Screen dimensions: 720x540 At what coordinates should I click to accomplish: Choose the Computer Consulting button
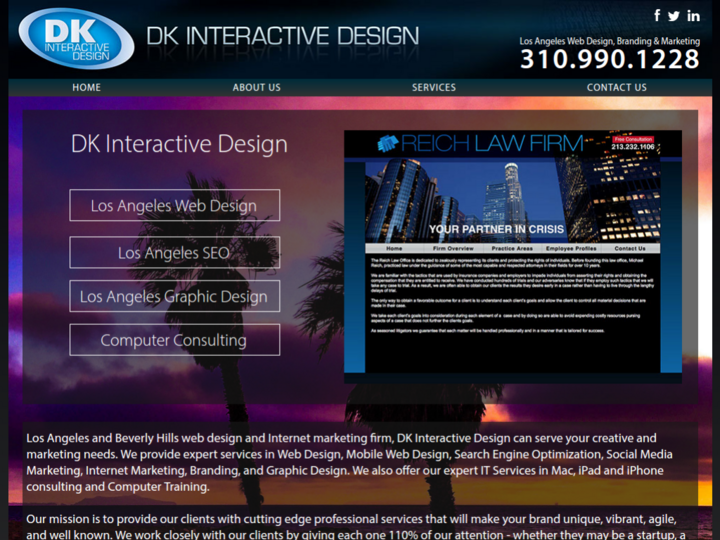(x=174, y=340)
